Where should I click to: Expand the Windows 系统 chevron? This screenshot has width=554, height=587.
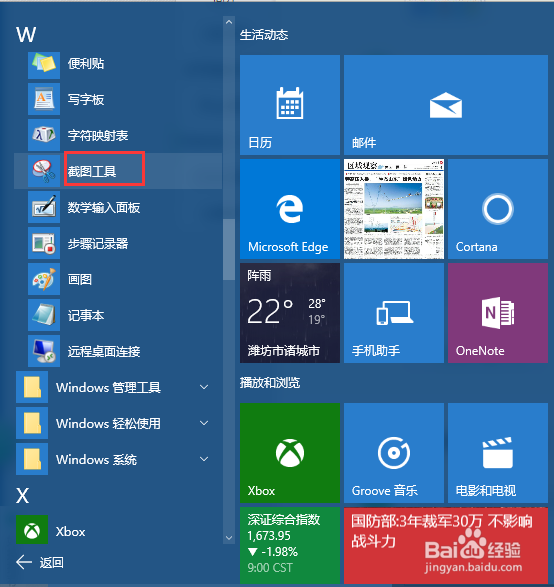coord(204,459)
